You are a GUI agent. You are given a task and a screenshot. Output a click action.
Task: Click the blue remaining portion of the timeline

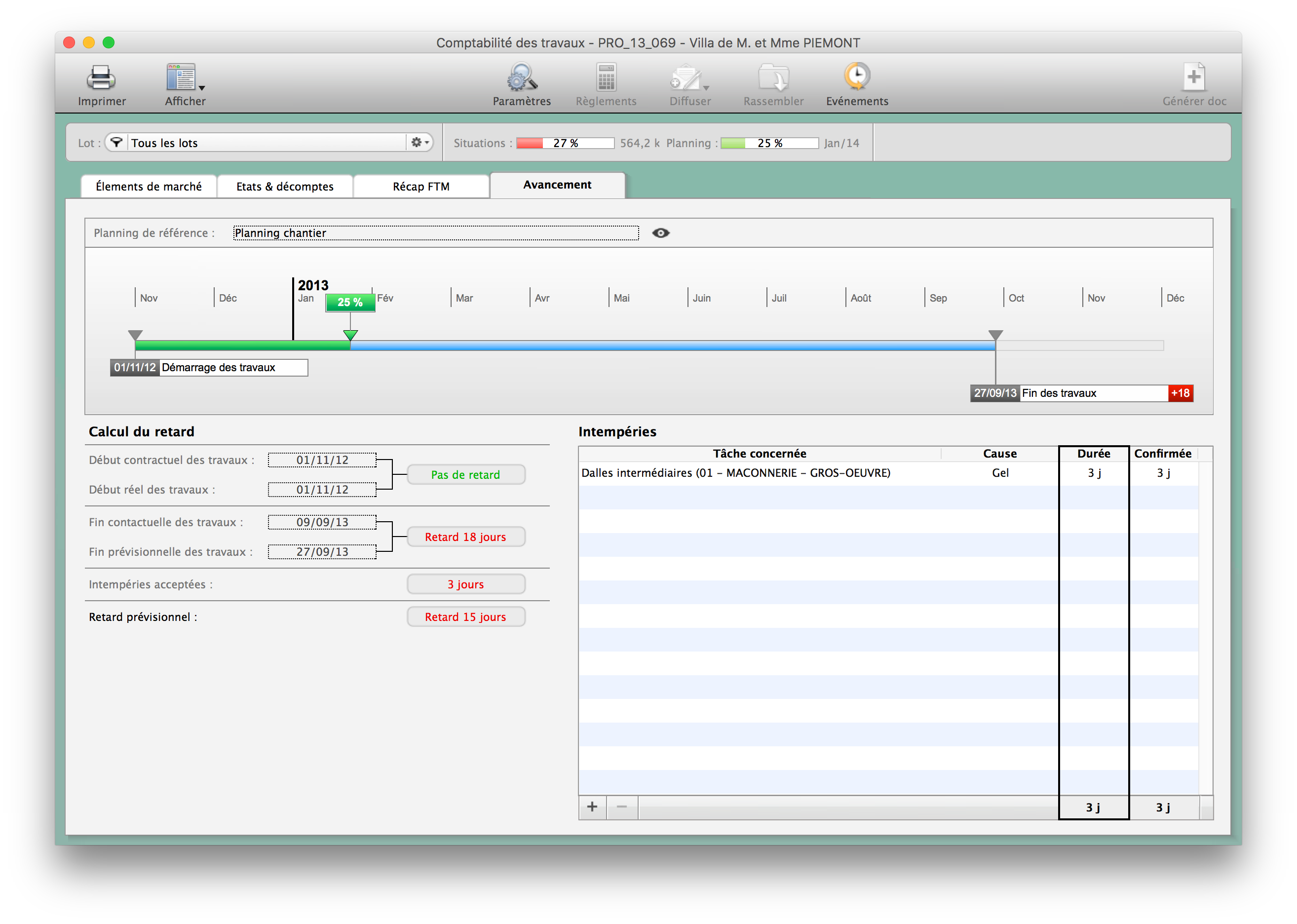(x=672, y=346)
